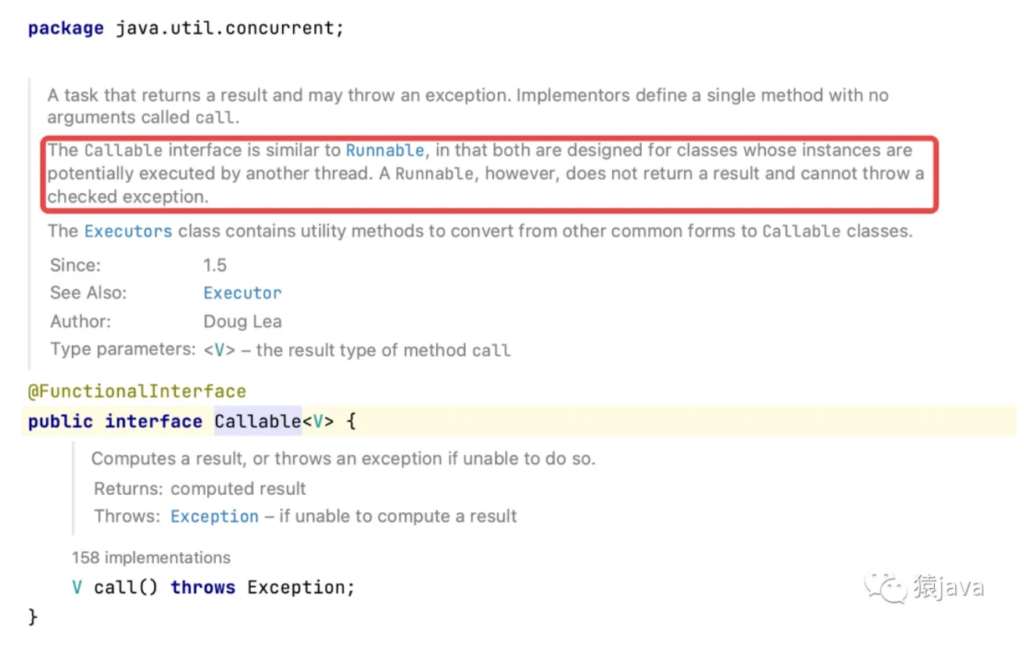This screenshot has width=1024, height=652.
Task: Show the 158 implementations list
Action: (151, 557)
